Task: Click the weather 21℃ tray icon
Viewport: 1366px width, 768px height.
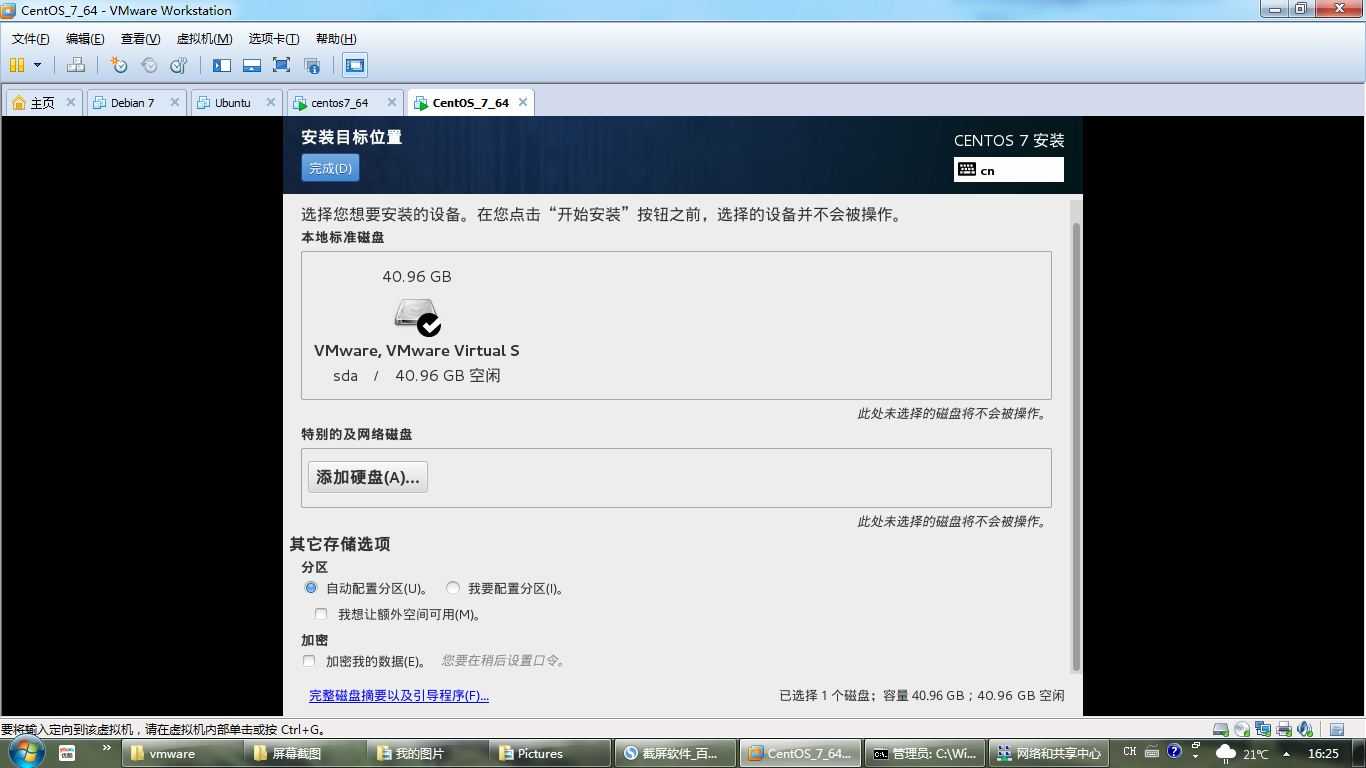Action: (1241, 754)
